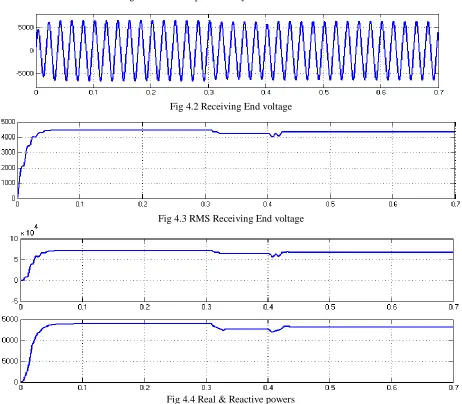
Task: Click the "0.3" x-axis tick under the Fig 4.2 plot
Action: (x=208, y=92)
